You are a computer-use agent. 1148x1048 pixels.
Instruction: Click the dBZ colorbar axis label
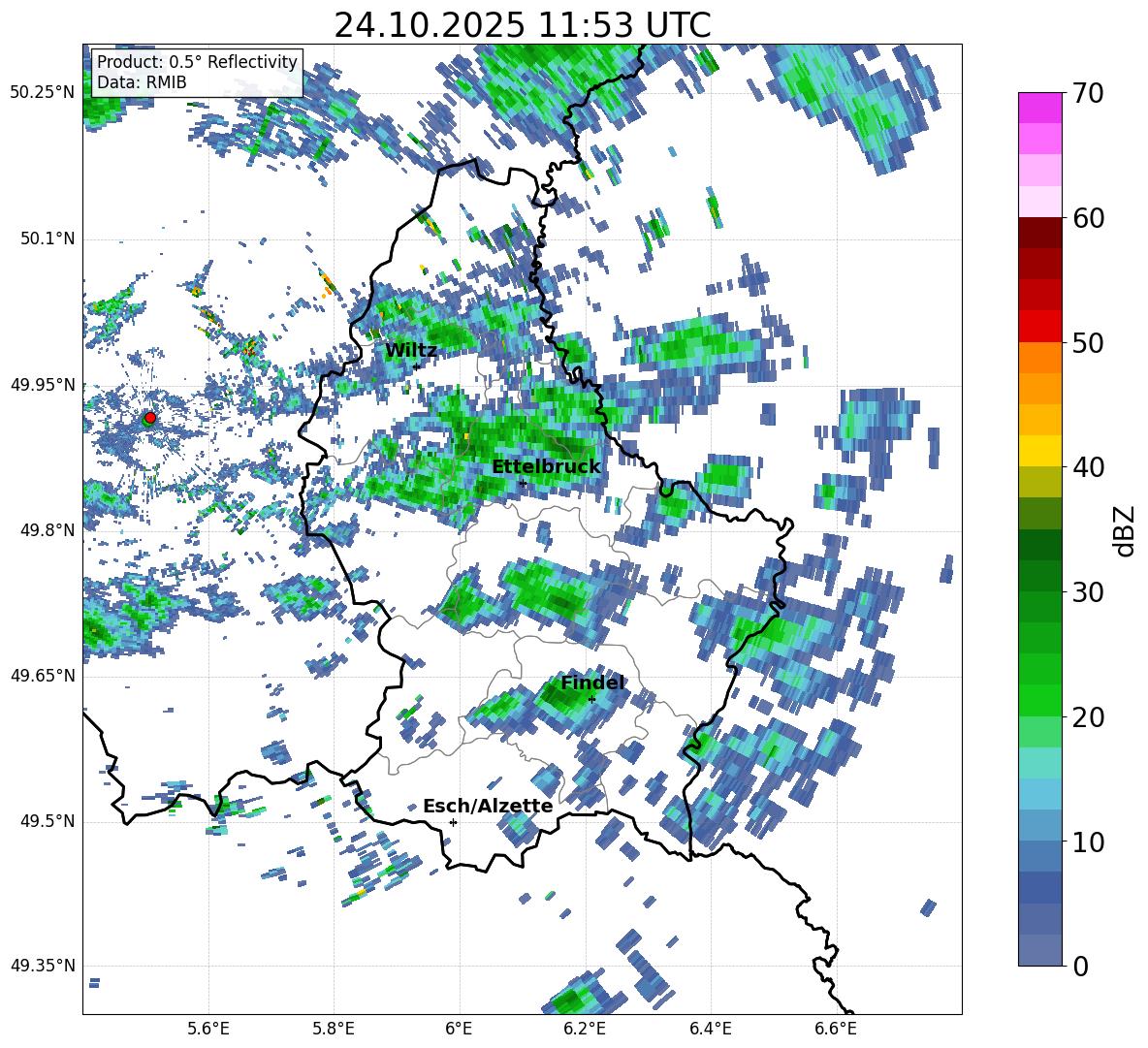[x=1126, y=530]
